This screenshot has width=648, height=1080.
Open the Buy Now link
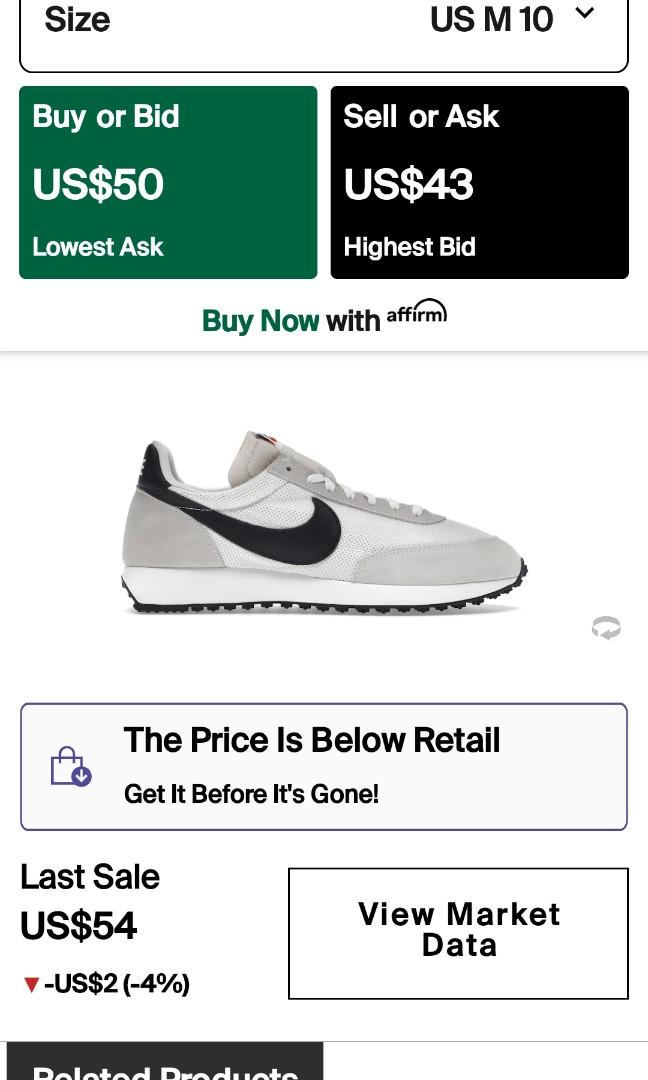tap(260, 321)
